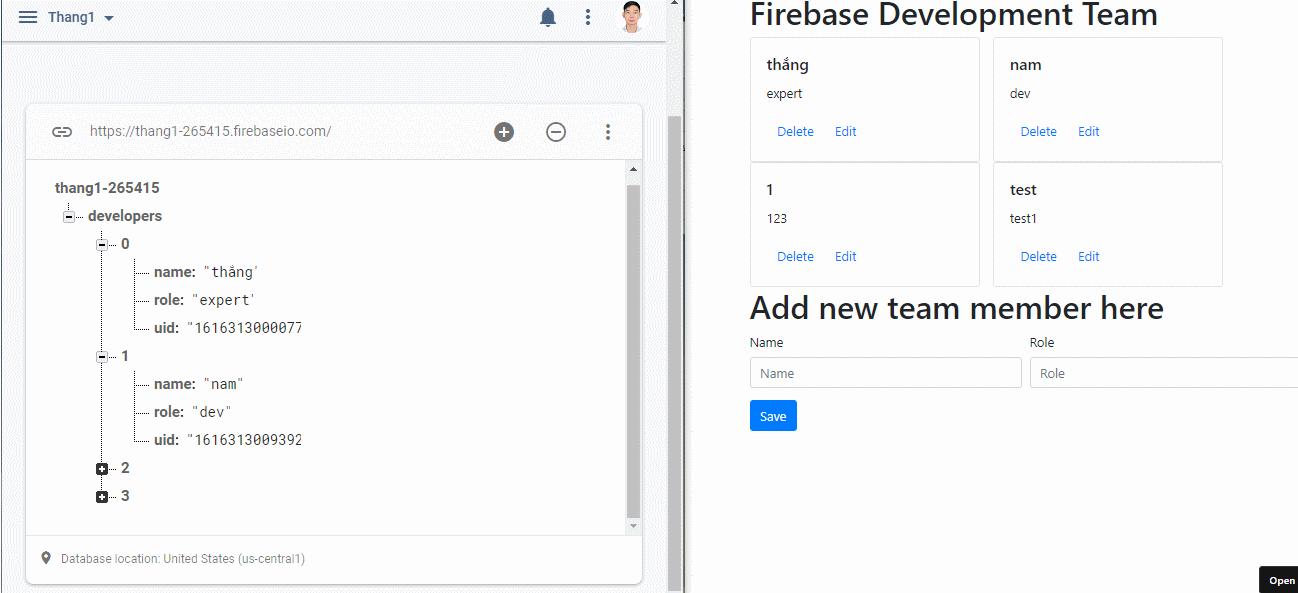Viewport: 1298px width, 593px height.
Task: Open the database card's three-dot menu
Action: (x=607, y=132)
